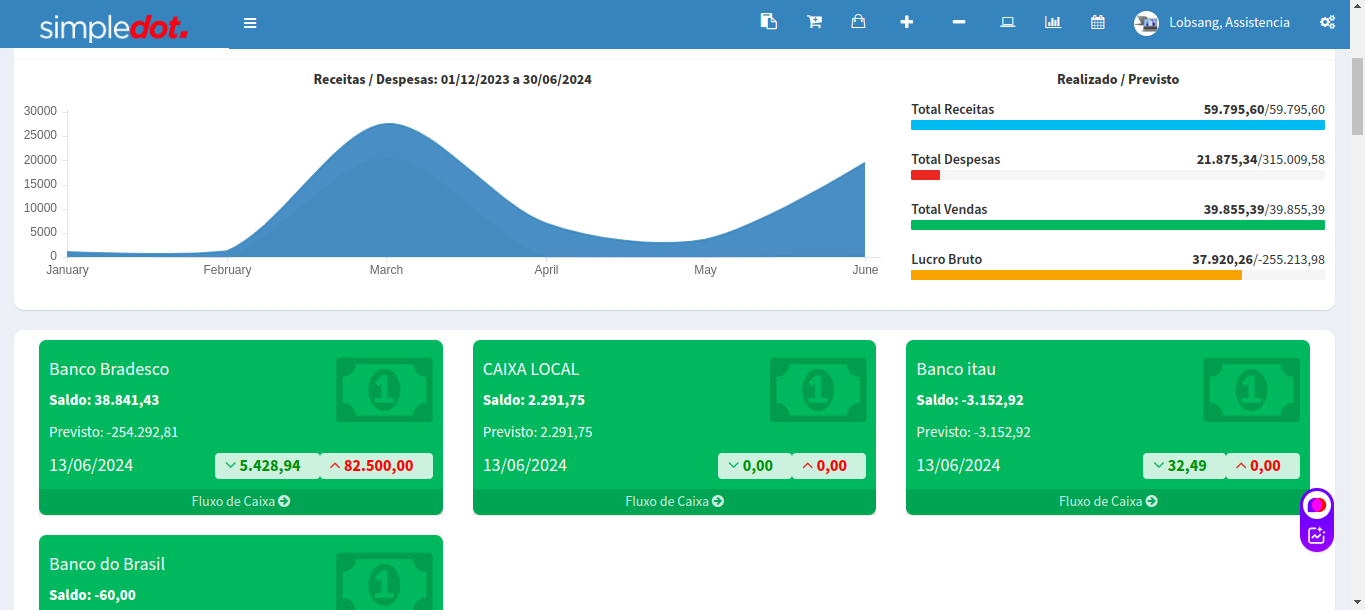The height and width of the screenshot is (610, 1365).
Task: Click the user avatar picture
Action: (1146, 23)
